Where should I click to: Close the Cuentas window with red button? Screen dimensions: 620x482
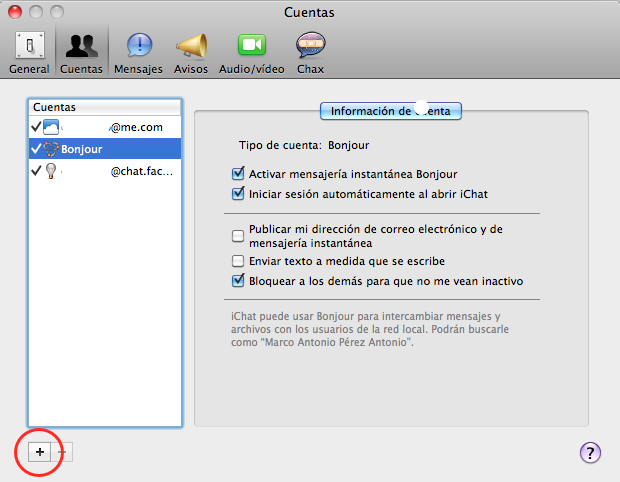click(x=15, y=12)
